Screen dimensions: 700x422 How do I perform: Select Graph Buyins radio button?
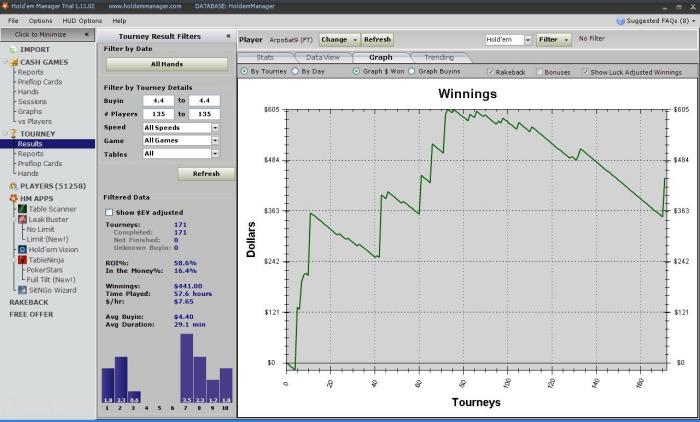click(x=412, y=71)
